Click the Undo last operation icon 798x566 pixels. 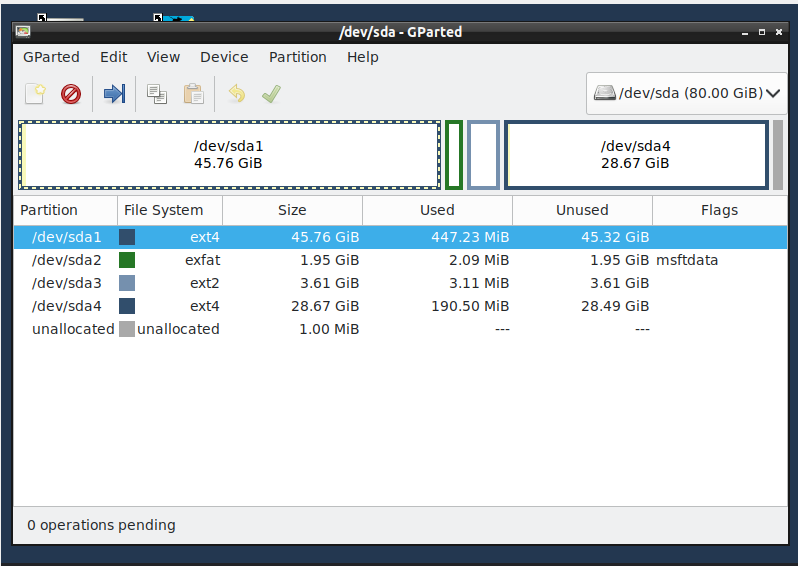click(x=236, y=94)
